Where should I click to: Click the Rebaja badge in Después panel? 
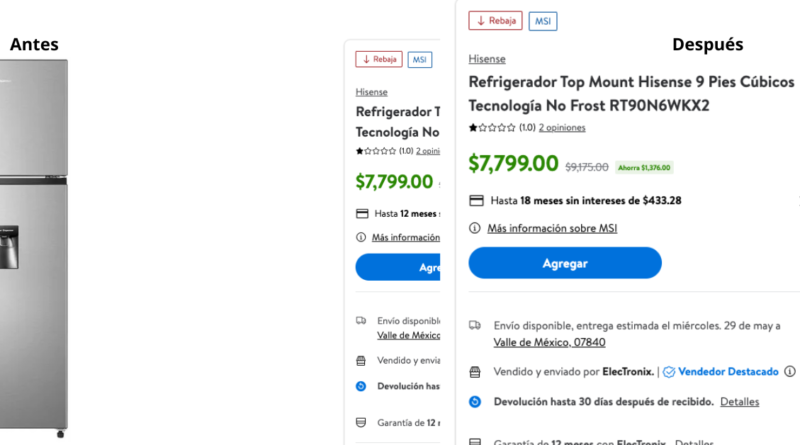(x=495, y=21)
